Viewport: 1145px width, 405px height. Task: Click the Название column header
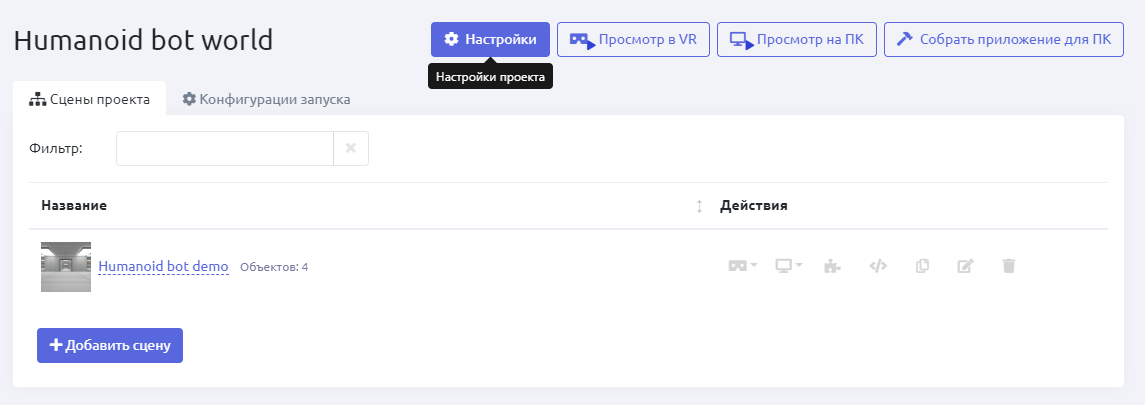coord(74,206)
